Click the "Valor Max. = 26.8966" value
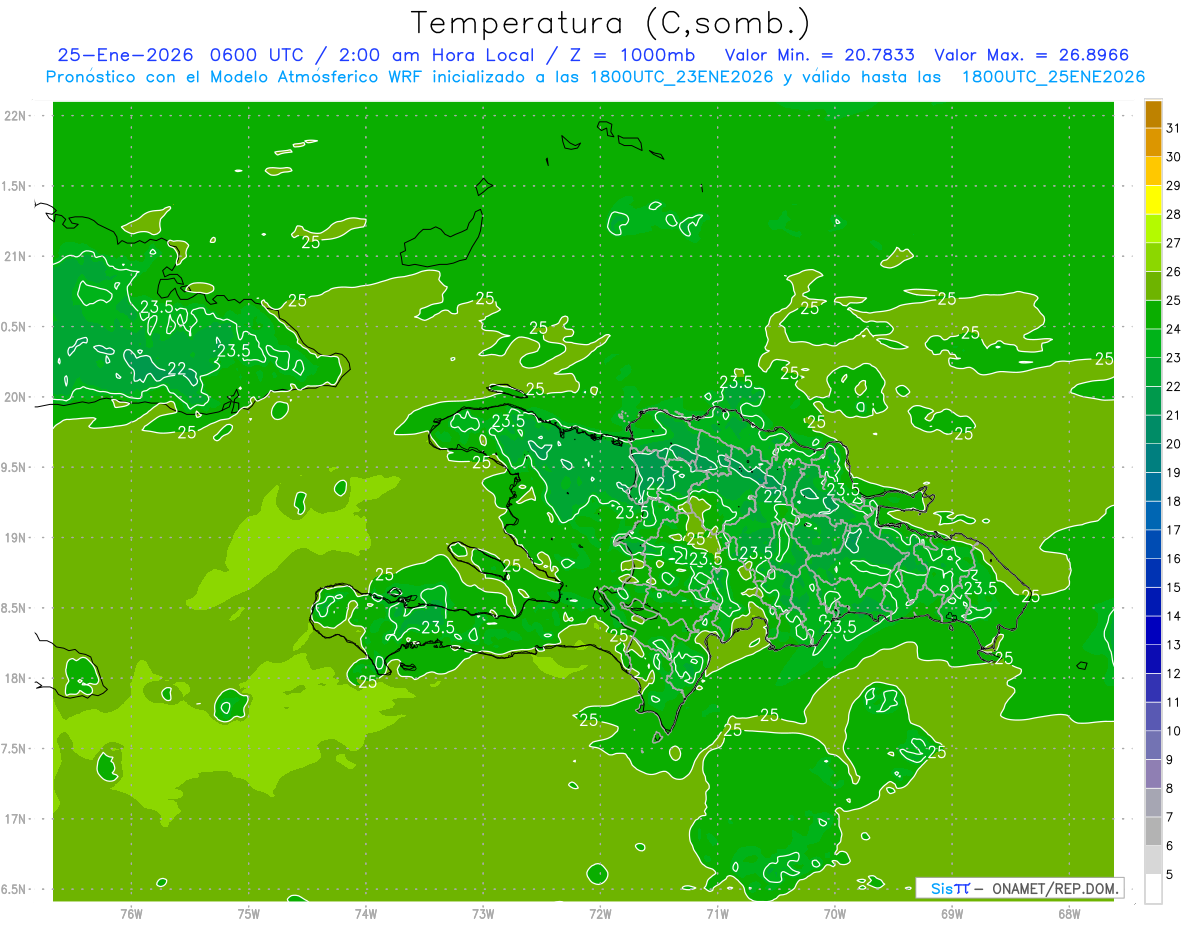The height and width of the screenshot is (927, 1200). (1032, 56)
